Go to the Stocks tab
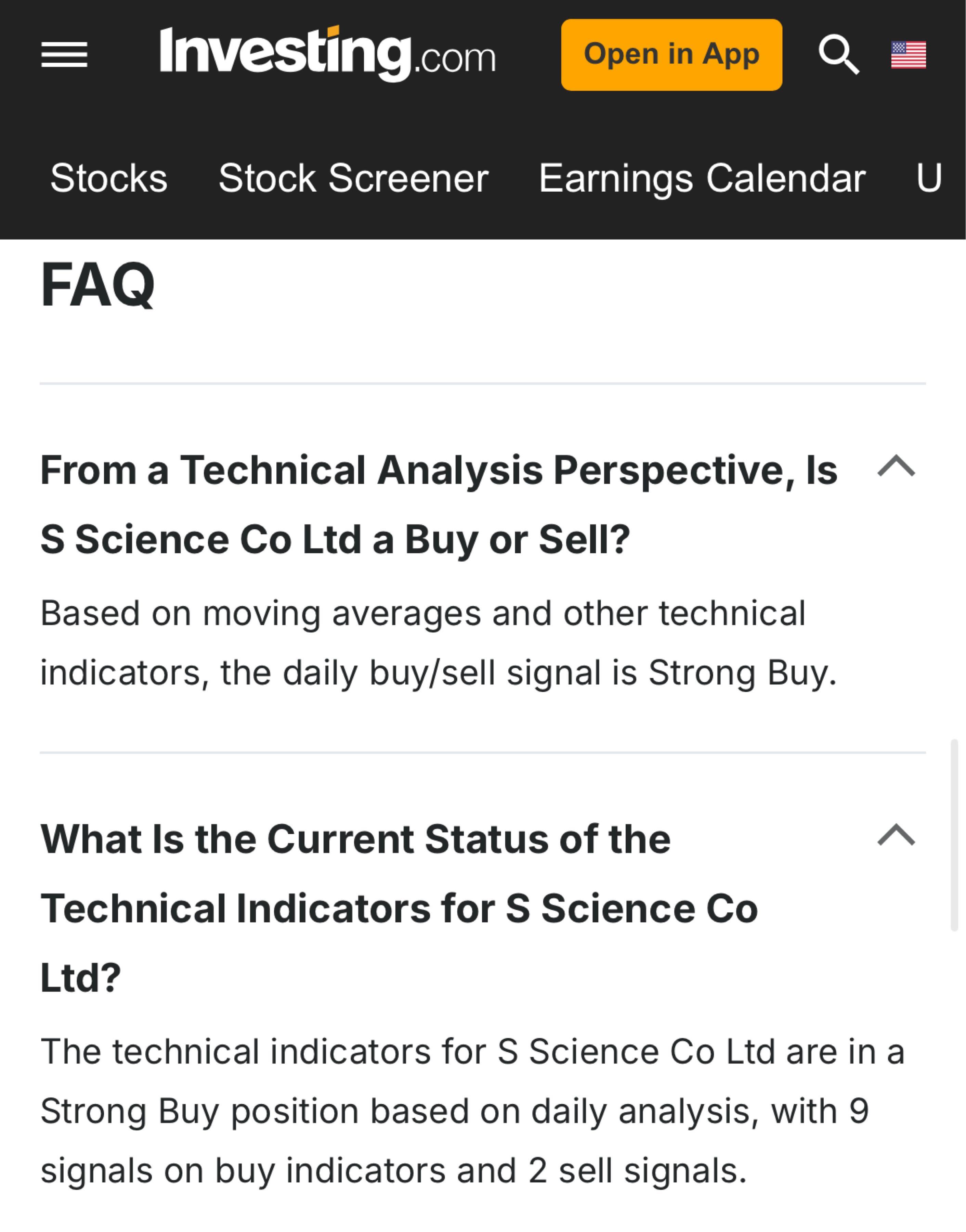The height and width of the screenshot is (1232, 966). click(x=108, y=178)
